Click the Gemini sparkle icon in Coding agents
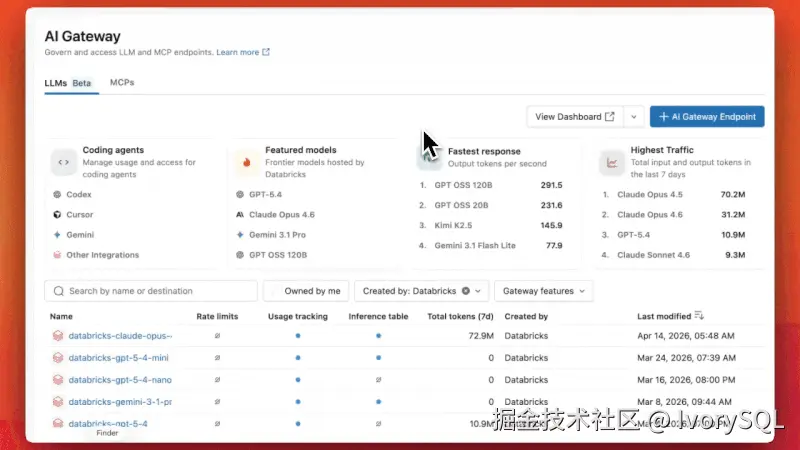Viewport: 800px width, 450px height. (x=57, y=235)
